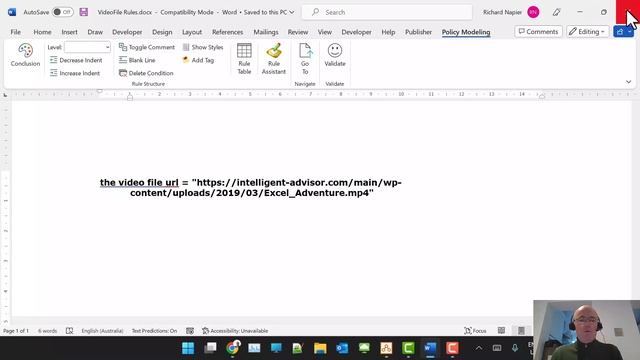Switch to the Insert tab
The width and height of the screenshot is (640, 360).
69,32
